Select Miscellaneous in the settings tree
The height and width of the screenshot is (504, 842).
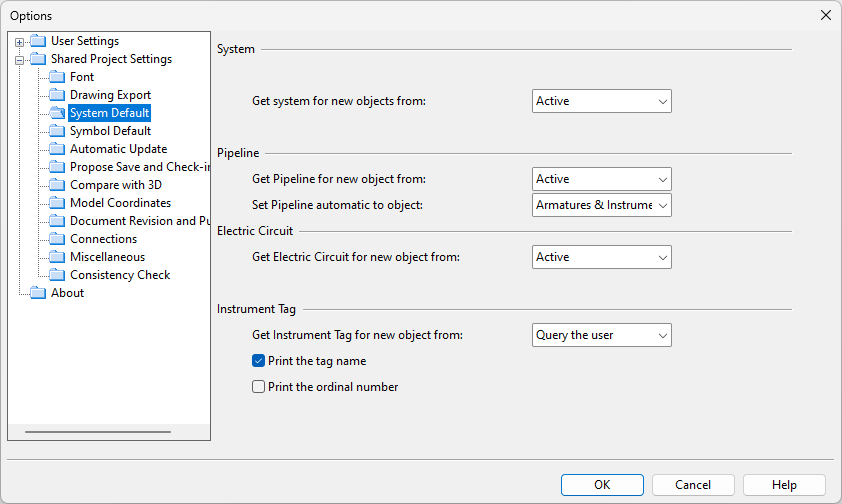(x=107, y=257)
